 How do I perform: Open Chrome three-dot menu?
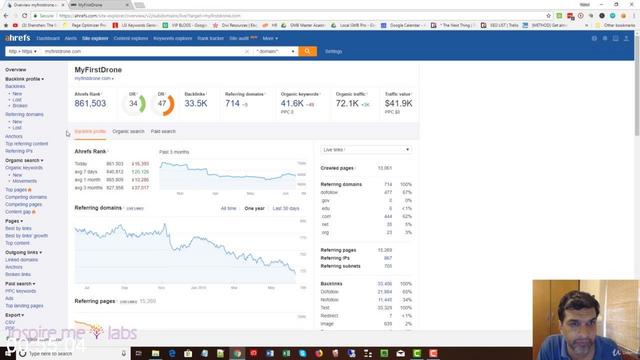tap(634, 16)
